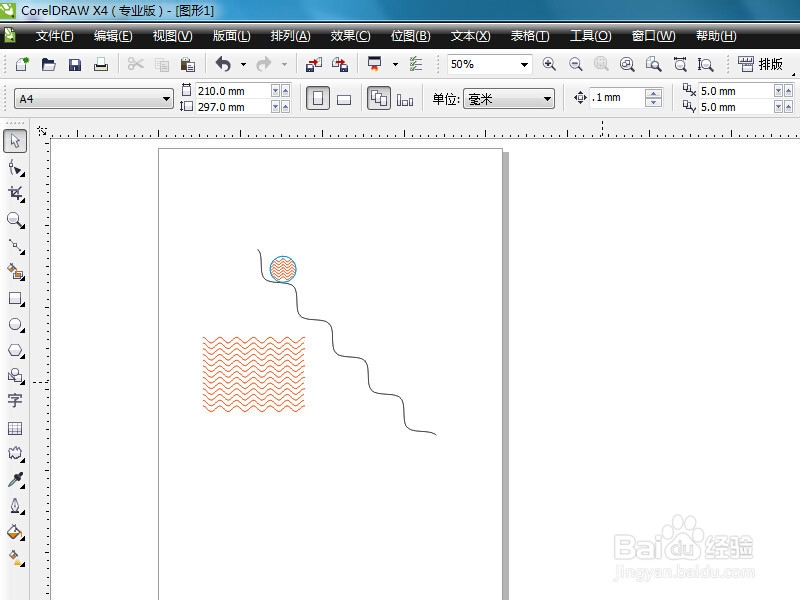Expand the undo history arrow

[x=243, y=64]
